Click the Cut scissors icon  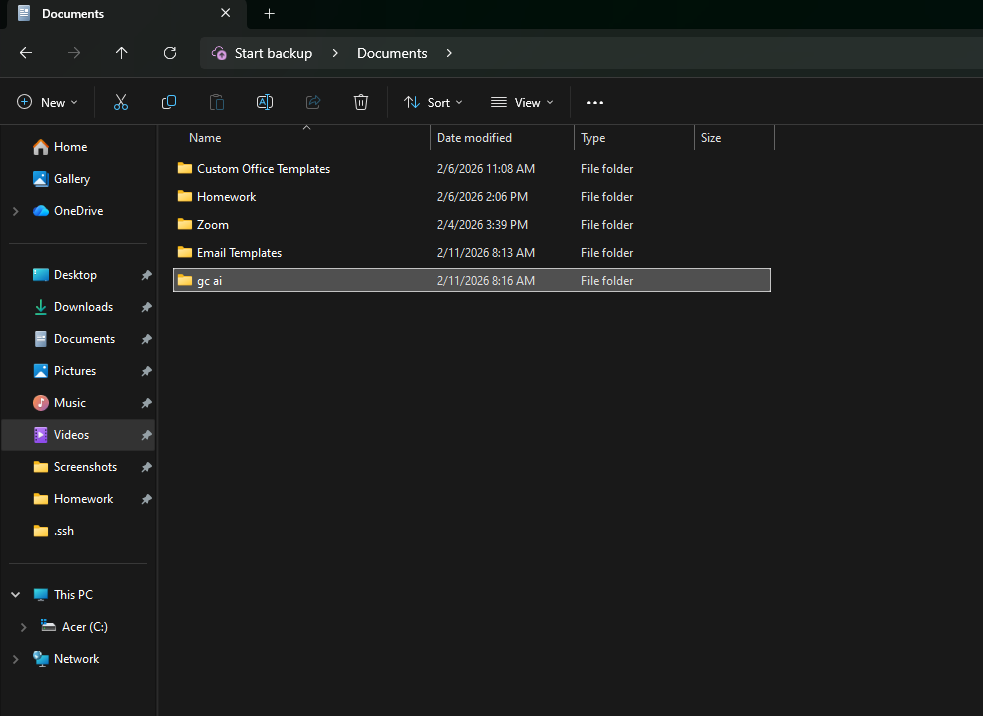tap(121, 102)
